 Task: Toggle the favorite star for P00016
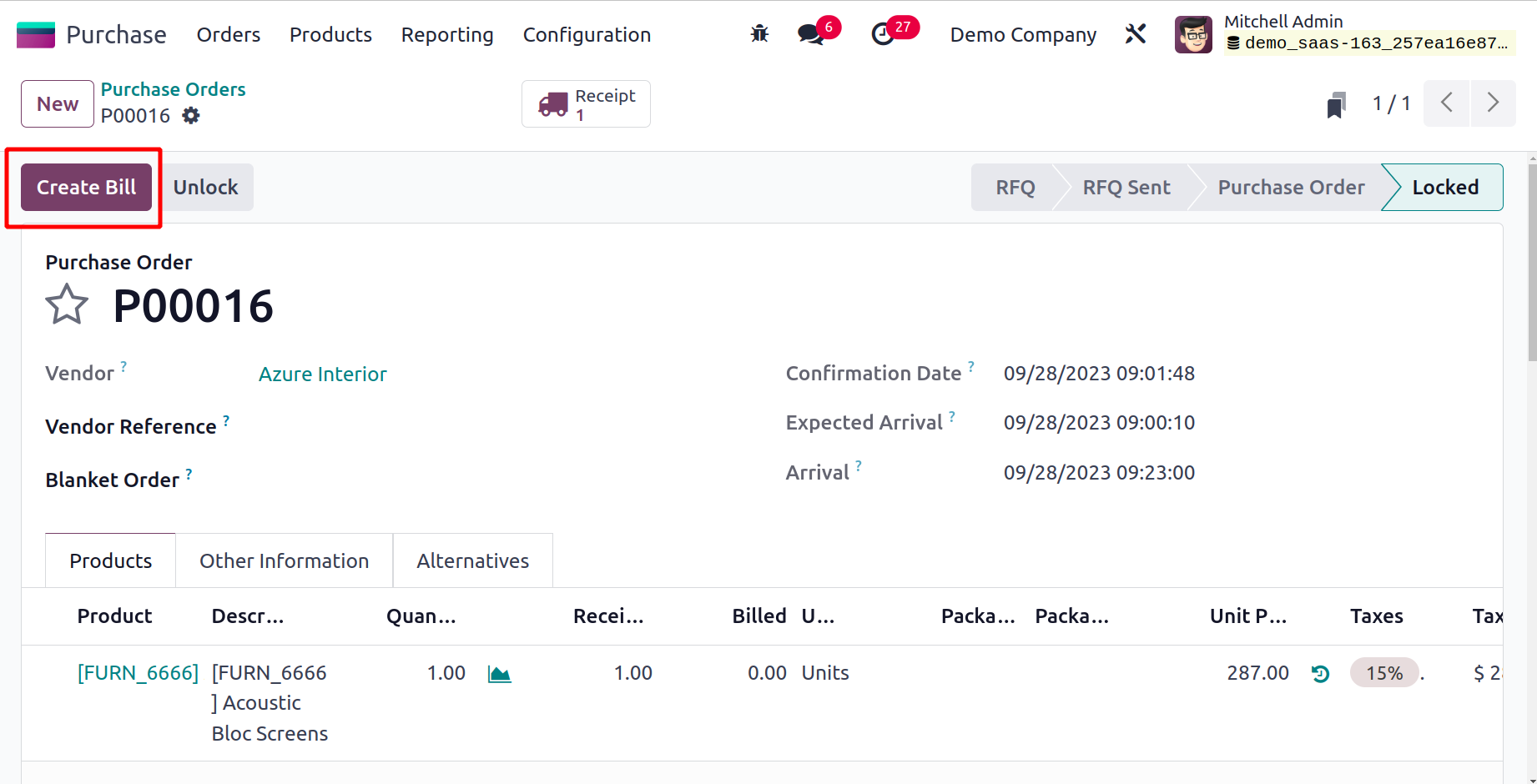(67, 304)
